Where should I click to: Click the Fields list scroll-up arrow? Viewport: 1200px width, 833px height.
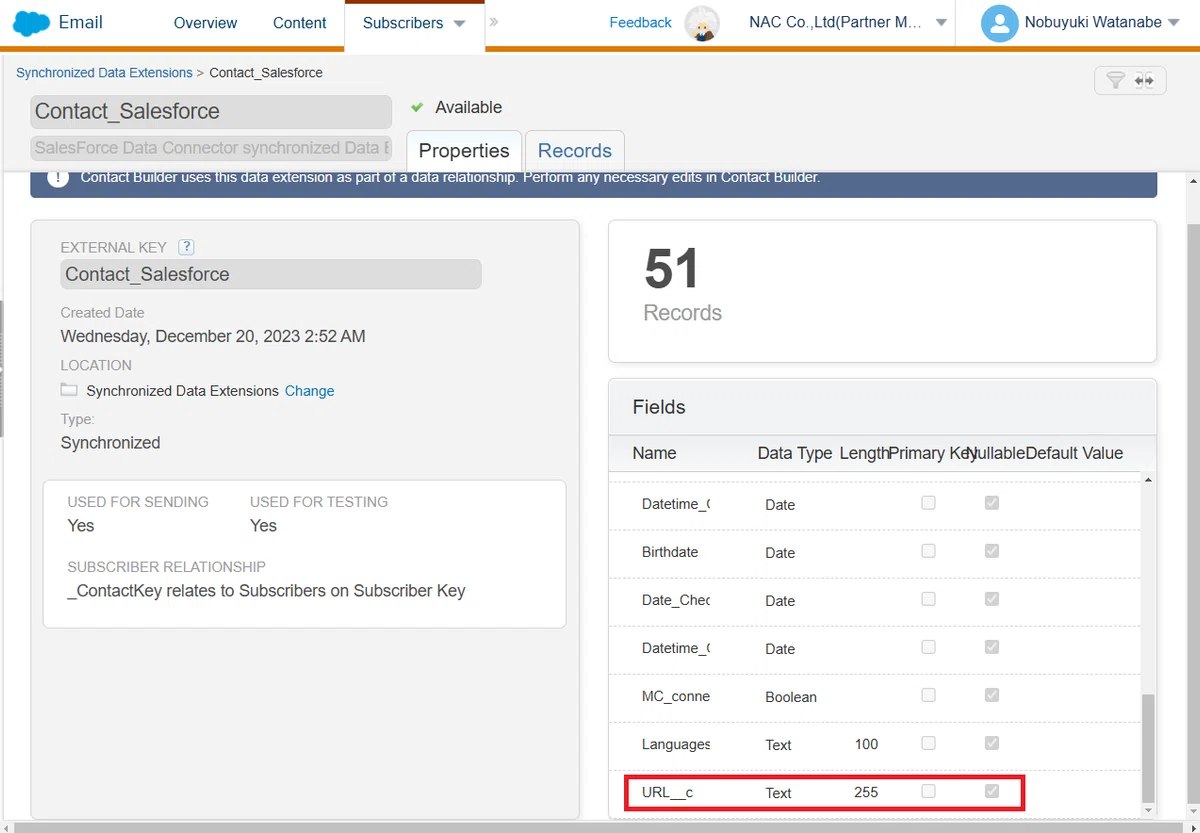coord(1147,480)
